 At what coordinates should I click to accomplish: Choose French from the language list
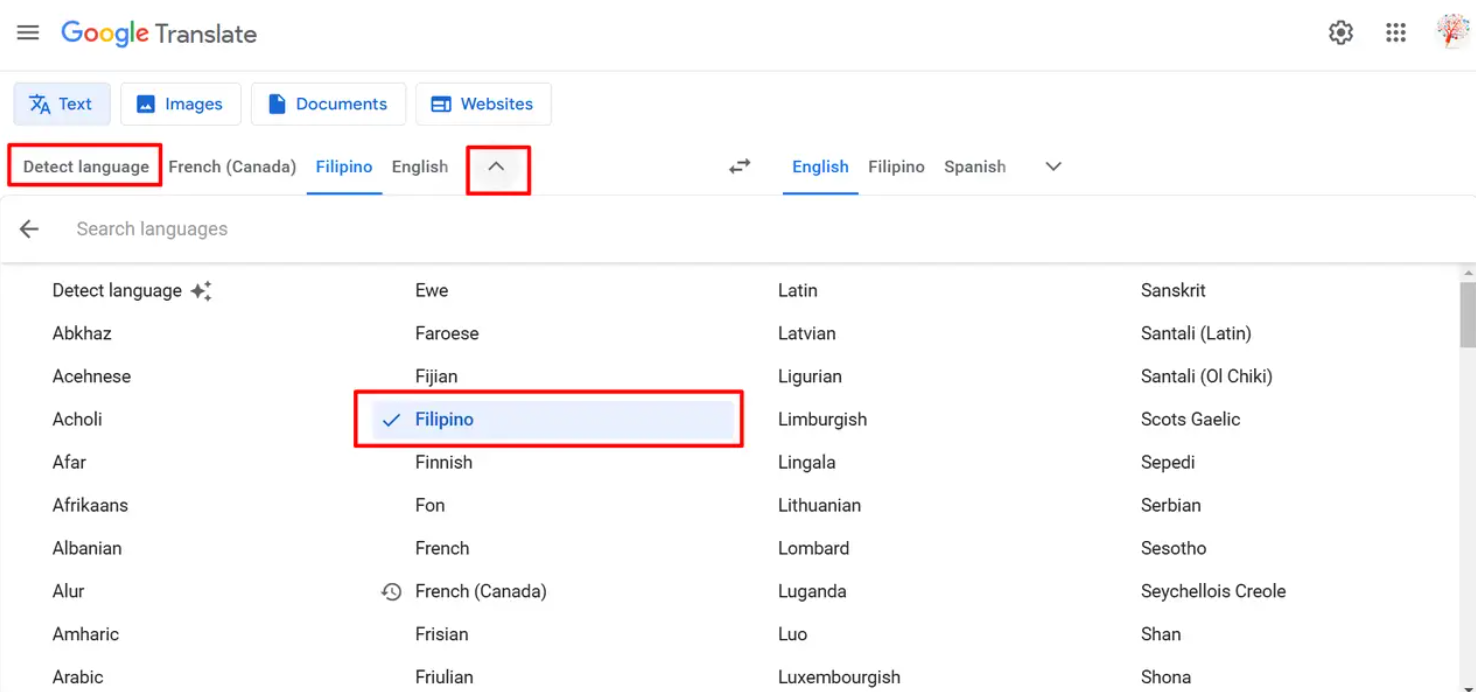click(442, 549)
